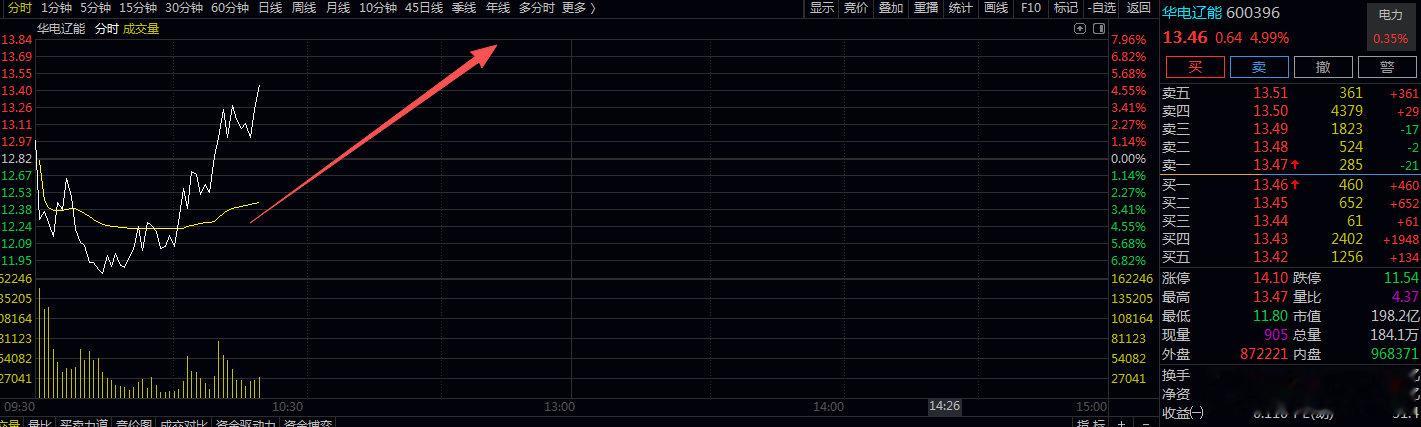Switch to the 周线 weekly chart

click(x=304, y=8)
